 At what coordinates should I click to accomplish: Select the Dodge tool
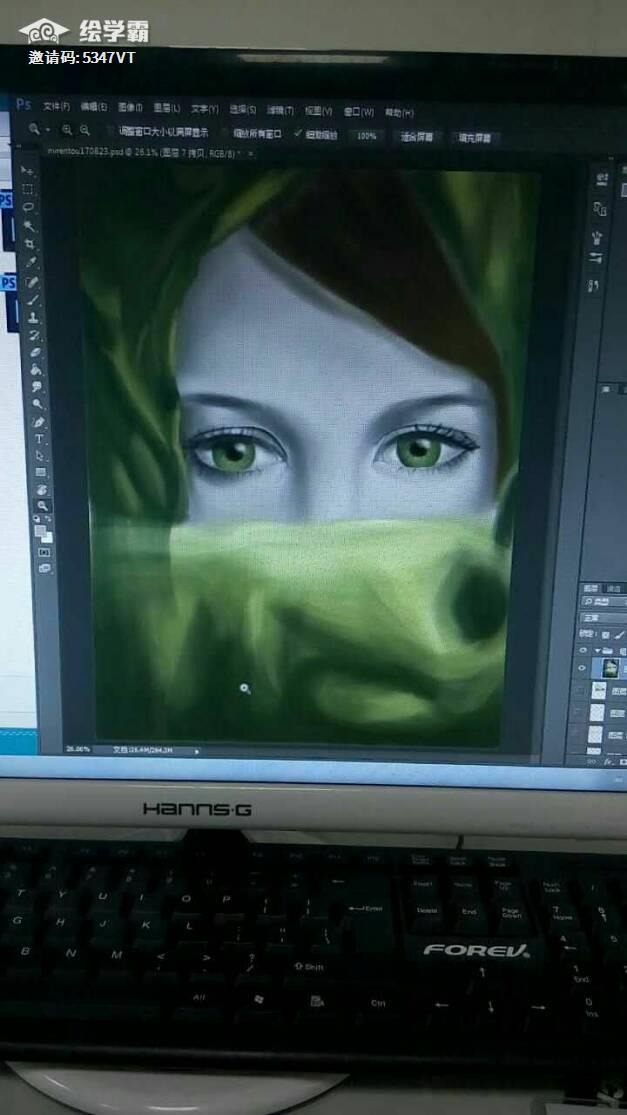point(37,404)
